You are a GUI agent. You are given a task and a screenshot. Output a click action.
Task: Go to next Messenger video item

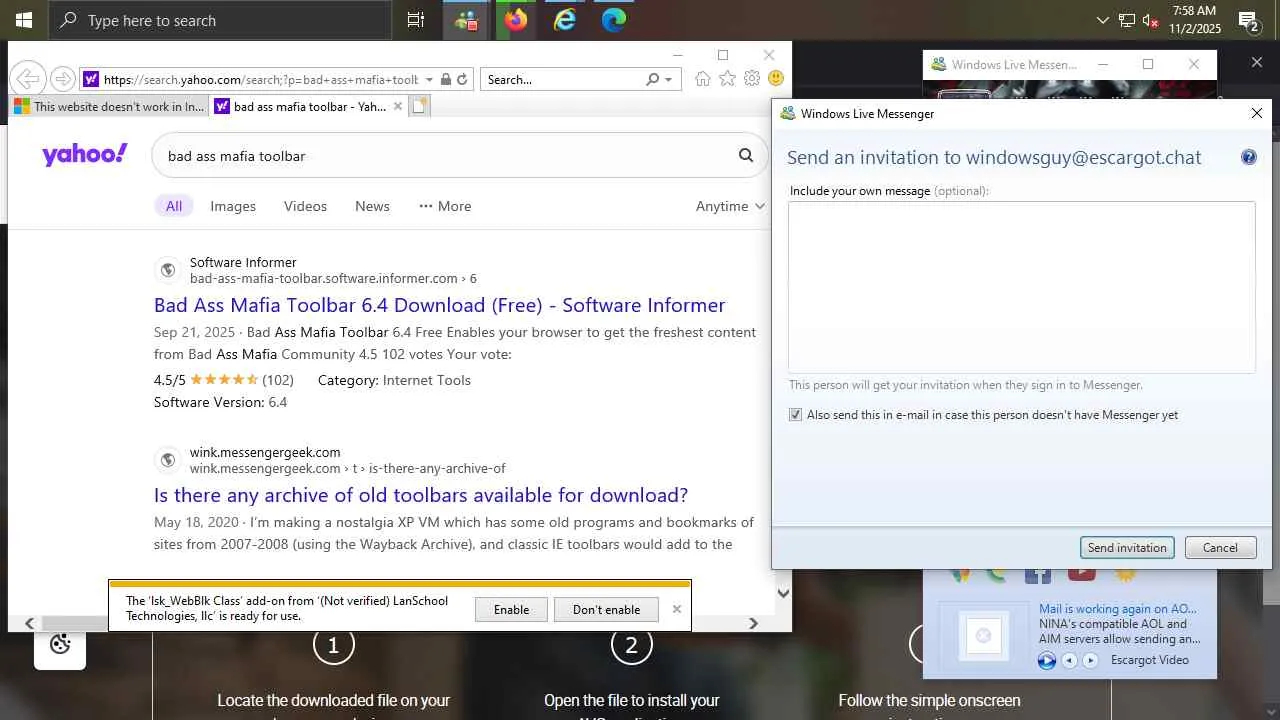(x=1090, y=660)
